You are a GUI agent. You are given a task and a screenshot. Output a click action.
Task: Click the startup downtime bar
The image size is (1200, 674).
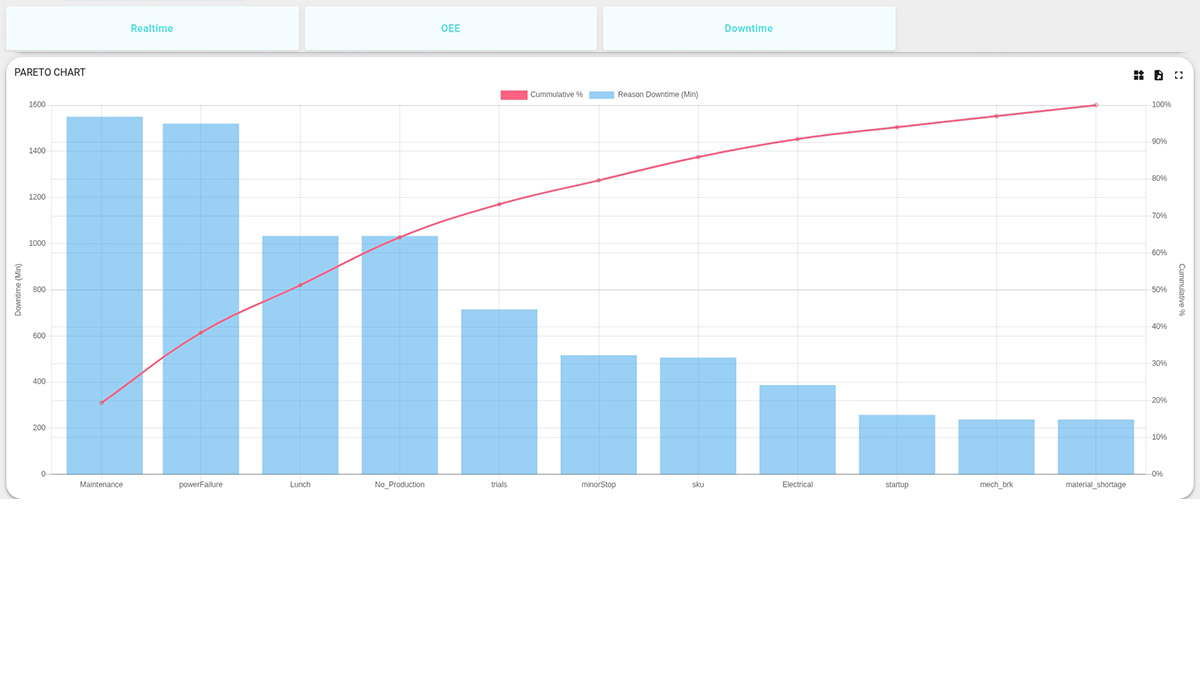tap(895, 445)
